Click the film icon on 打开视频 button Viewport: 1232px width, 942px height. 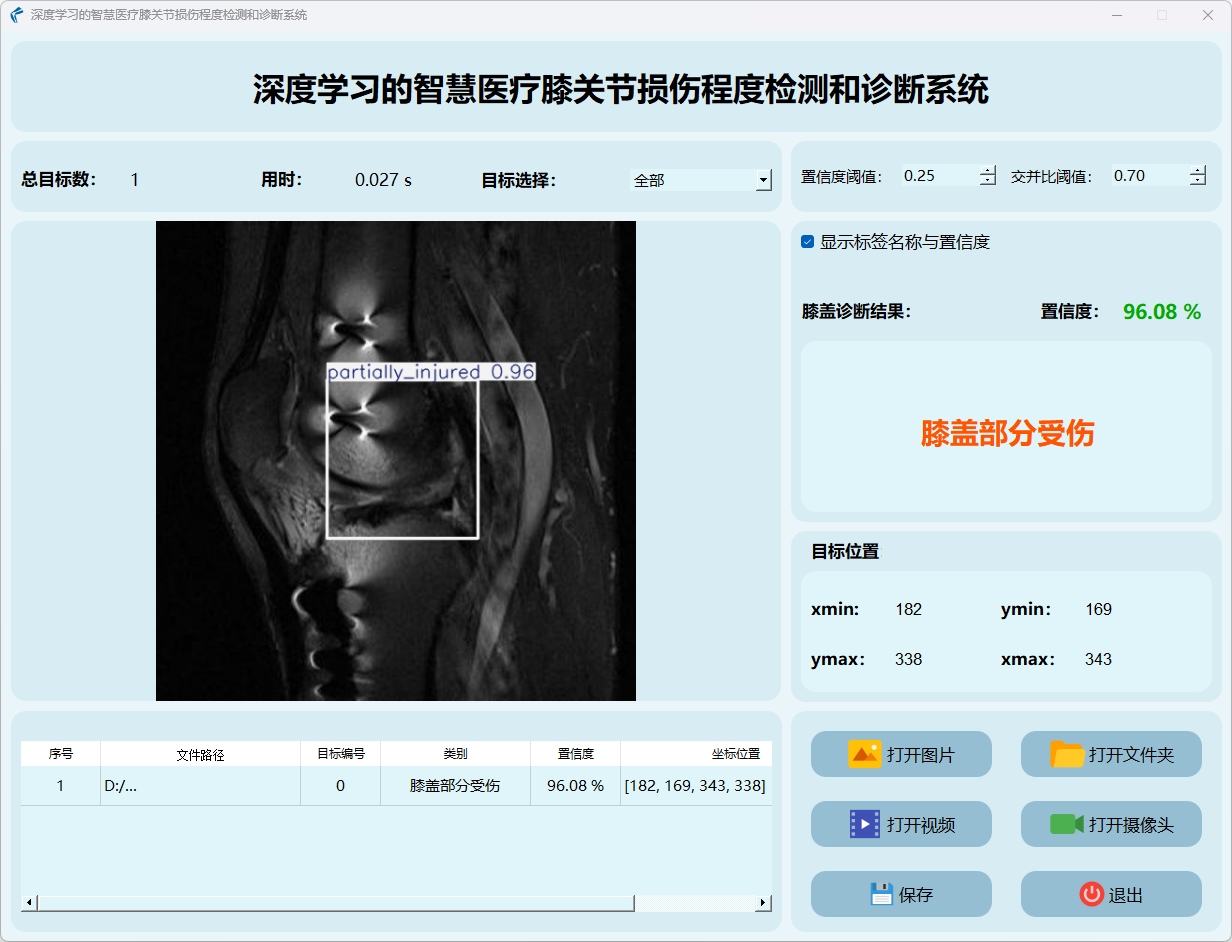tap(864, 824)
